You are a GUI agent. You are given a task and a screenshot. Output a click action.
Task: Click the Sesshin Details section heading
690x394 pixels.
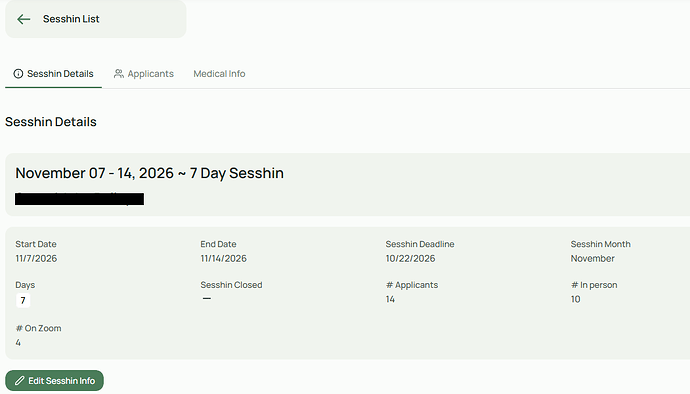pyautogui.click(x=51, y=122)
